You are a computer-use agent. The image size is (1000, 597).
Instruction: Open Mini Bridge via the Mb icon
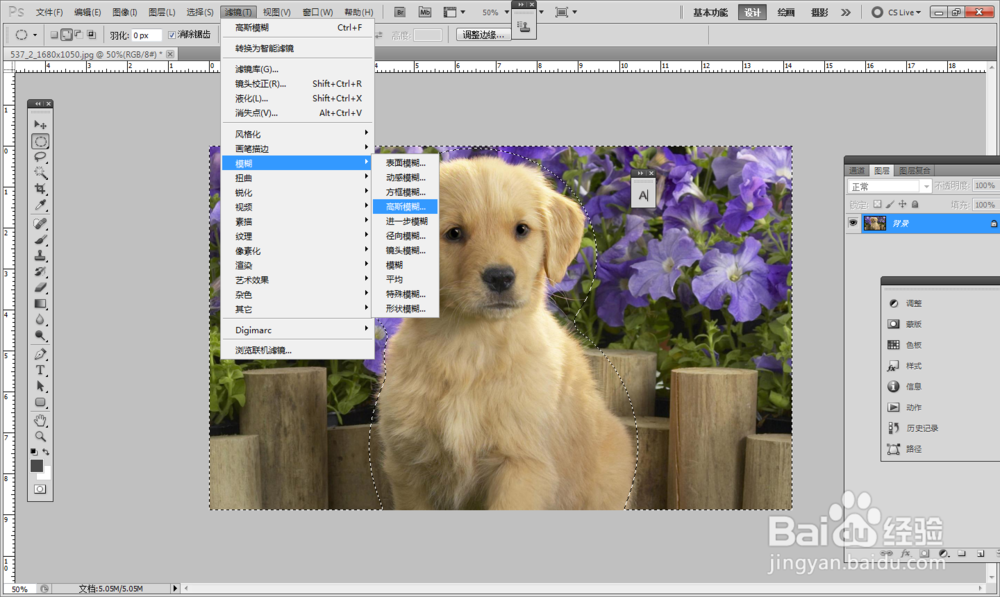point(425,12)
